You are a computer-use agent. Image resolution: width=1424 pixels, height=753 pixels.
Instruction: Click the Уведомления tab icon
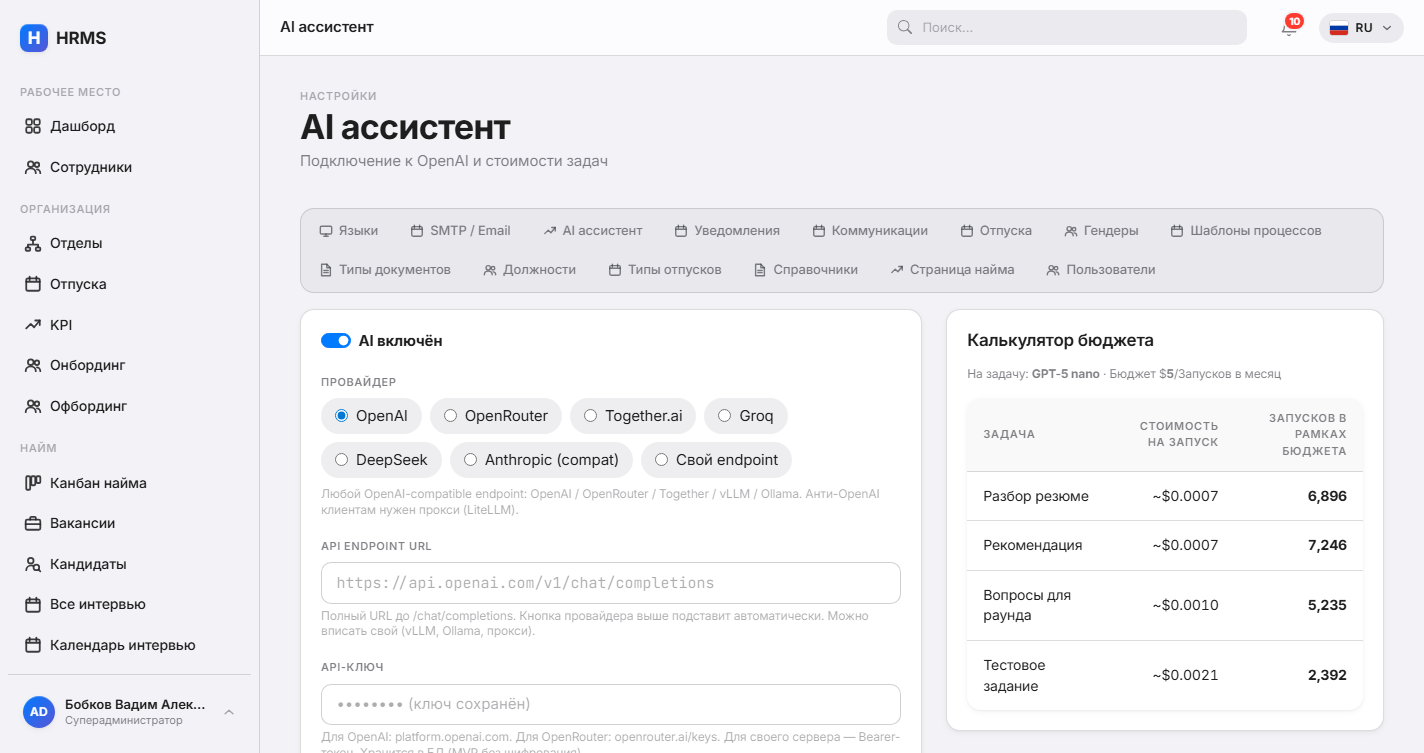point(681,231)
